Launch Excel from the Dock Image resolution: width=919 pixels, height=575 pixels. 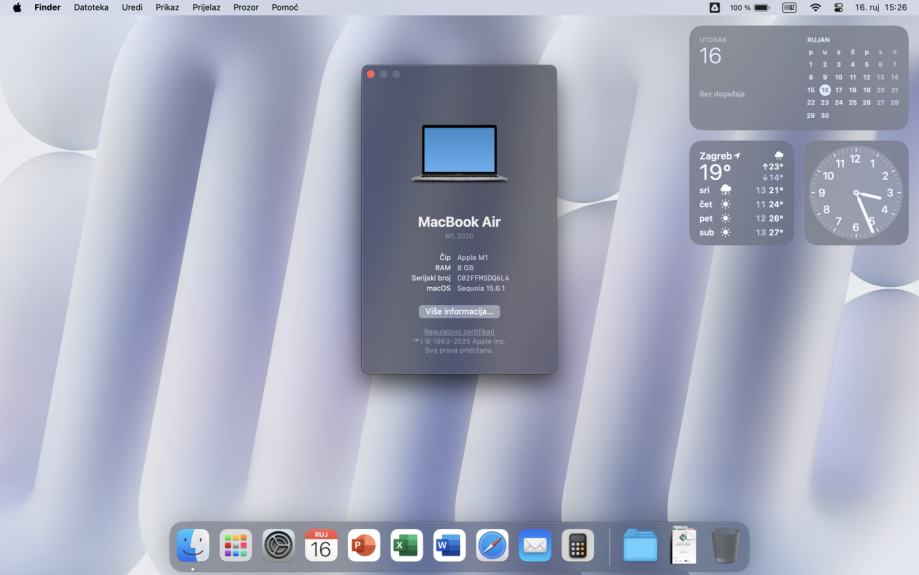coord(407,545)
